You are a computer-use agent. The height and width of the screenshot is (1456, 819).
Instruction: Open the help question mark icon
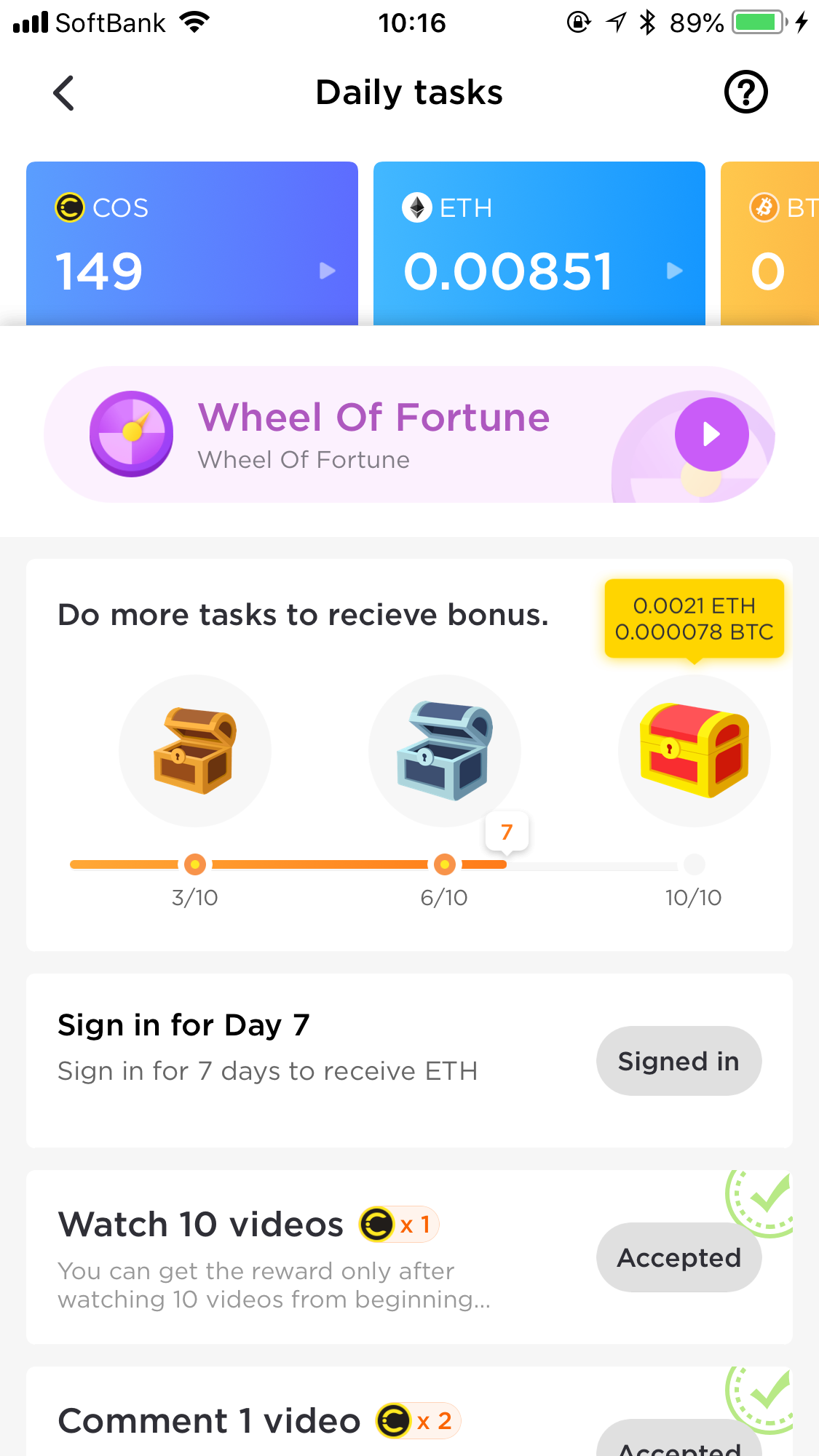(x=745, y=92)
